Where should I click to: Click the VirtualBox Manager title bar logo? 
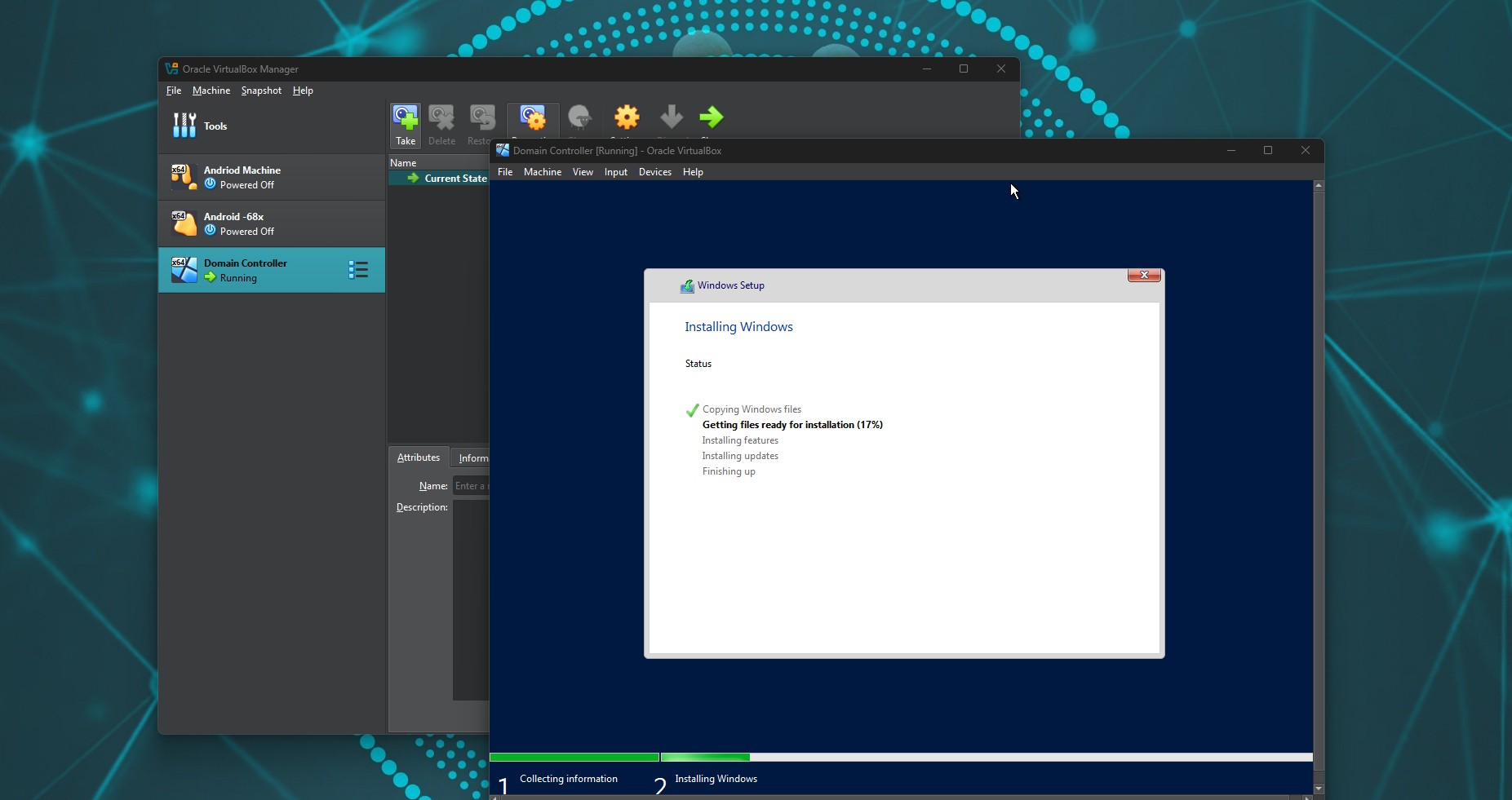pos(171,69)
